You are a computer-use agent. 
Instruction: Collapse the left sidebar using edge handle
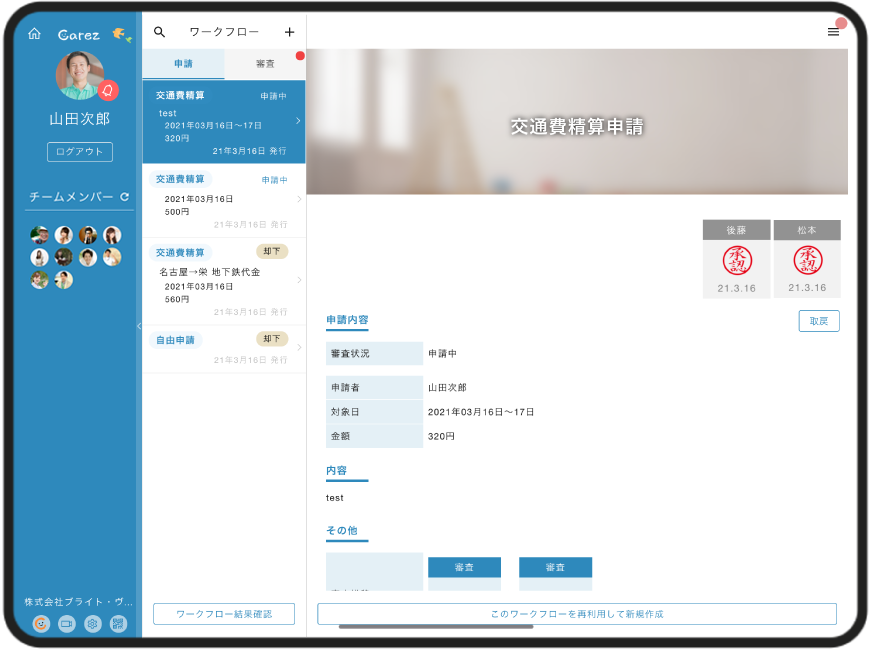139,326
